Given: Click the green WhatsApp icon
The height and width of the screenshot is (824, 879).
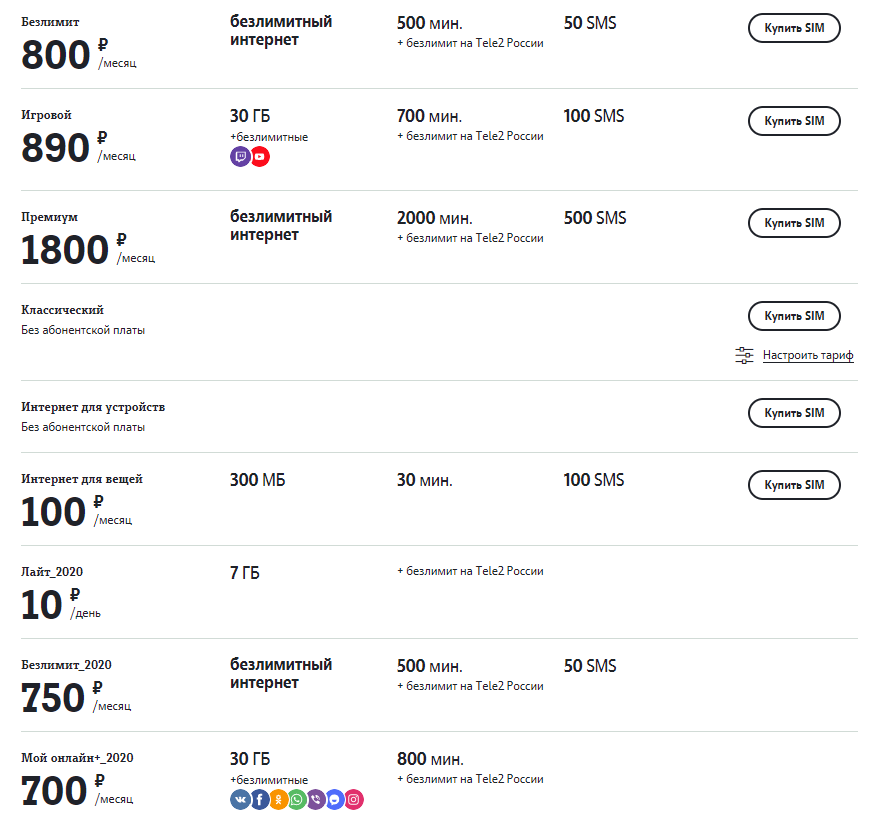Looking at the screenshot, I should coord(297,799).
